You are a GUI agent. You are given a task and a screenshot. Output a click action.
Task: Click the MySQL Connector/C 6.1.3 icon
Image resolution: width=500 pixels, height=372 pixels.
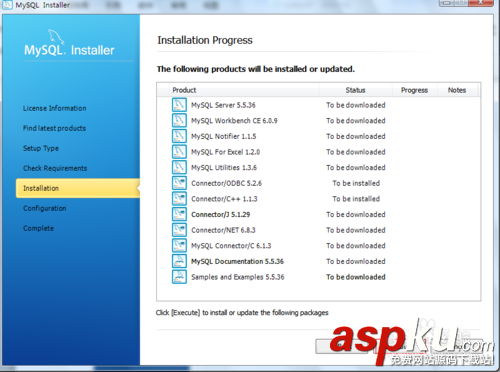[179, 246]
